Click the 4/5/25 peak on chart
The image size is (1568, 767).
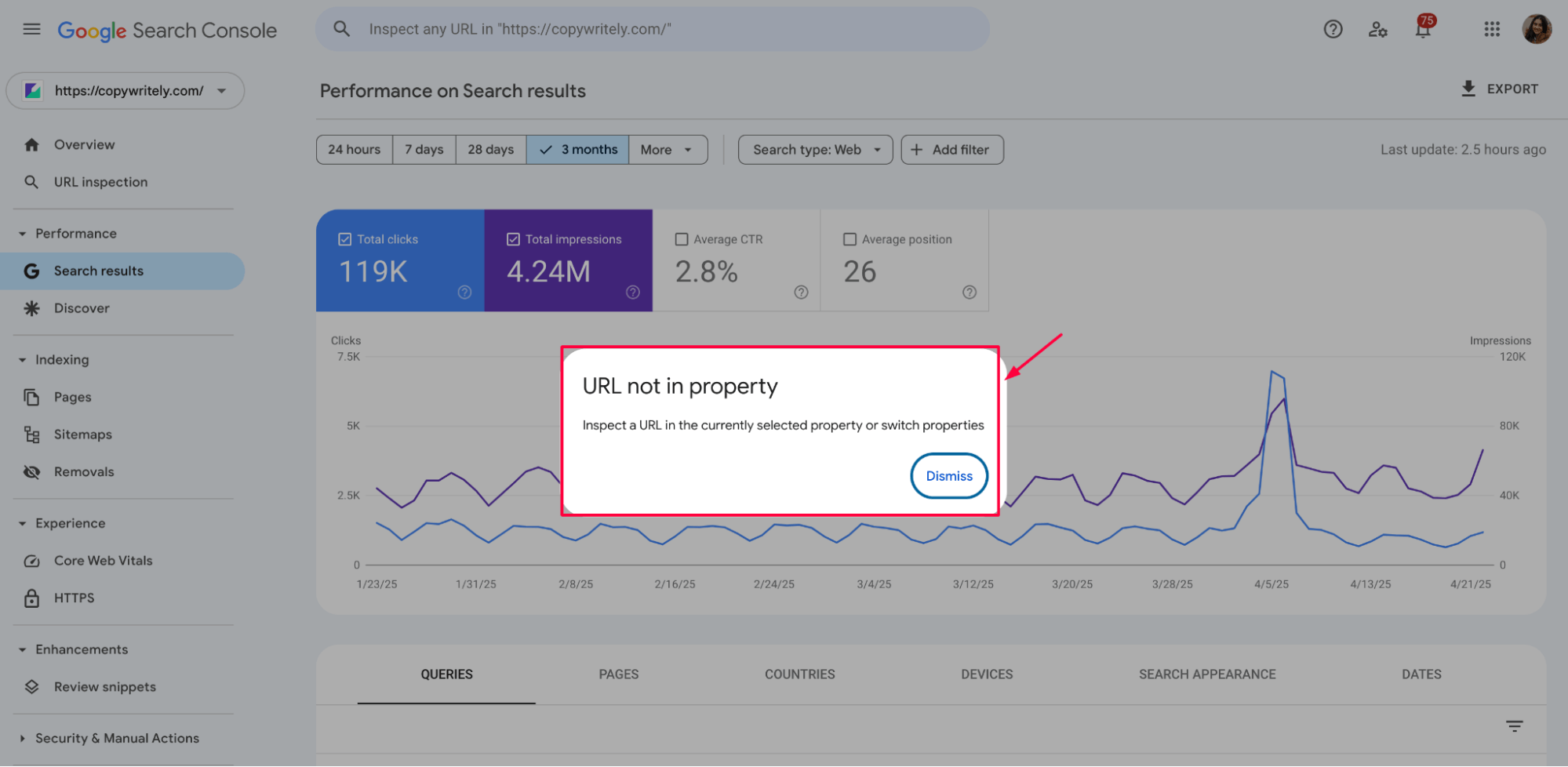pyautogui.click(x=1271, y=372)
